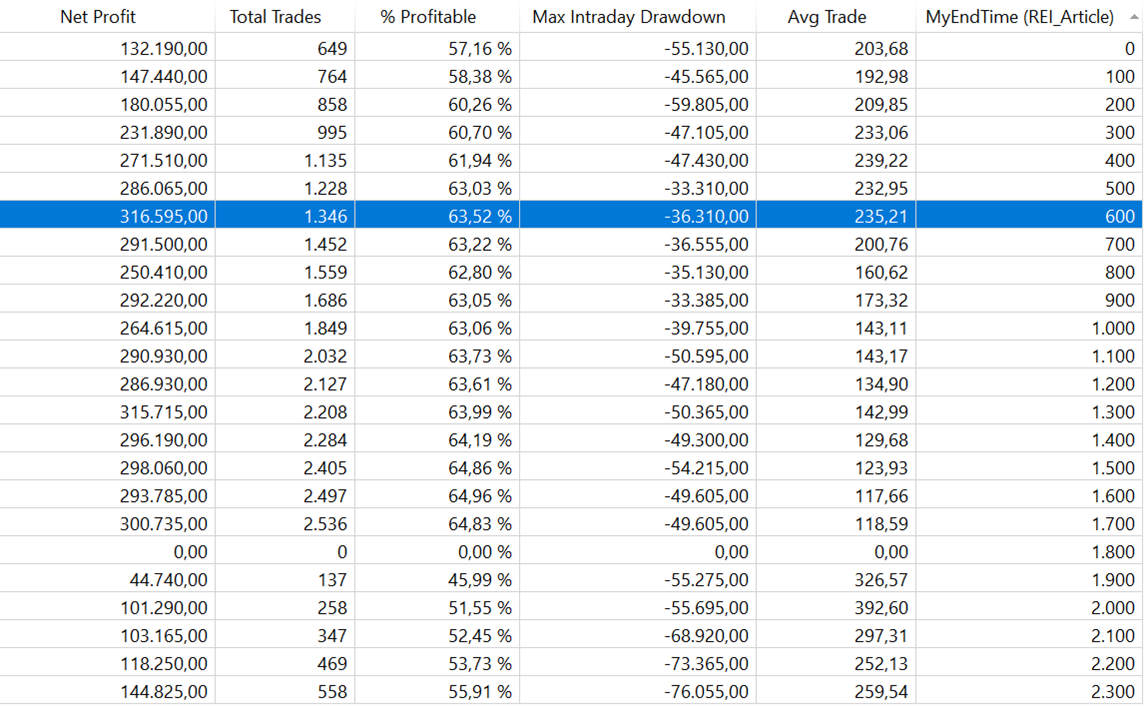Viewport: 1147px width, 709px height.
Task: Select the highlighted row with Net Profit 316.595,00
Action: coord(164,216)
